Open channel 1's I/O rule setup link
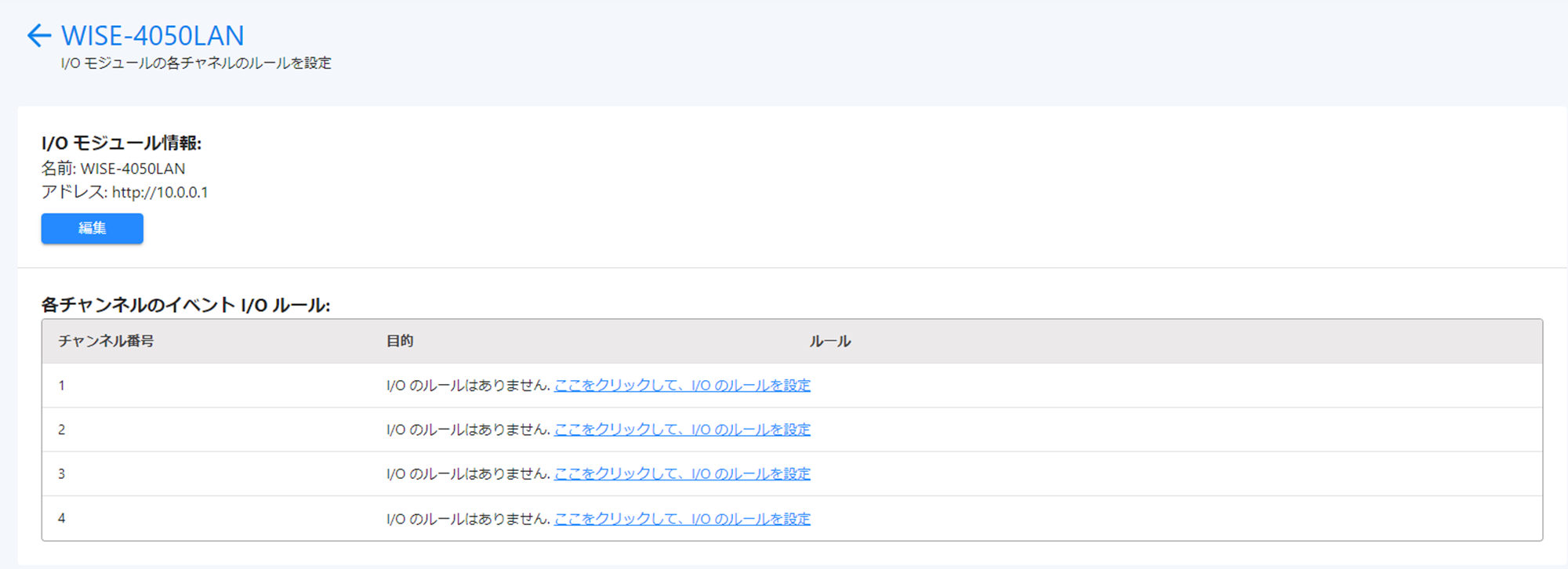The height and width of the screenshot is (569, 1568). pos(682,385)
